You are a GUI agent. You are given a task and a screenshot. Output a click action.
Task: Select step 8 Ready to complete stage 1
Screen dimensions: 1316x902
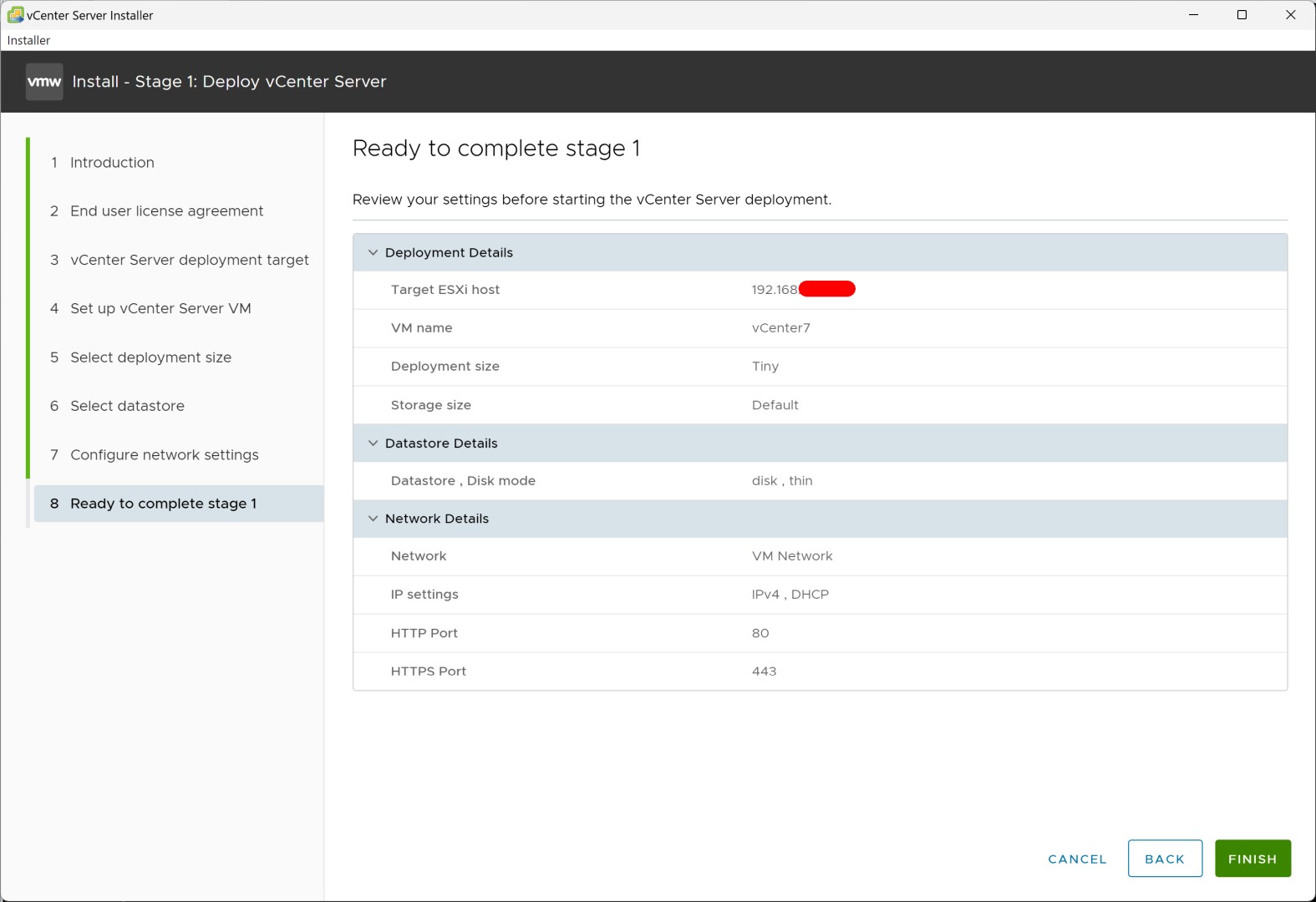click(179, 504)
